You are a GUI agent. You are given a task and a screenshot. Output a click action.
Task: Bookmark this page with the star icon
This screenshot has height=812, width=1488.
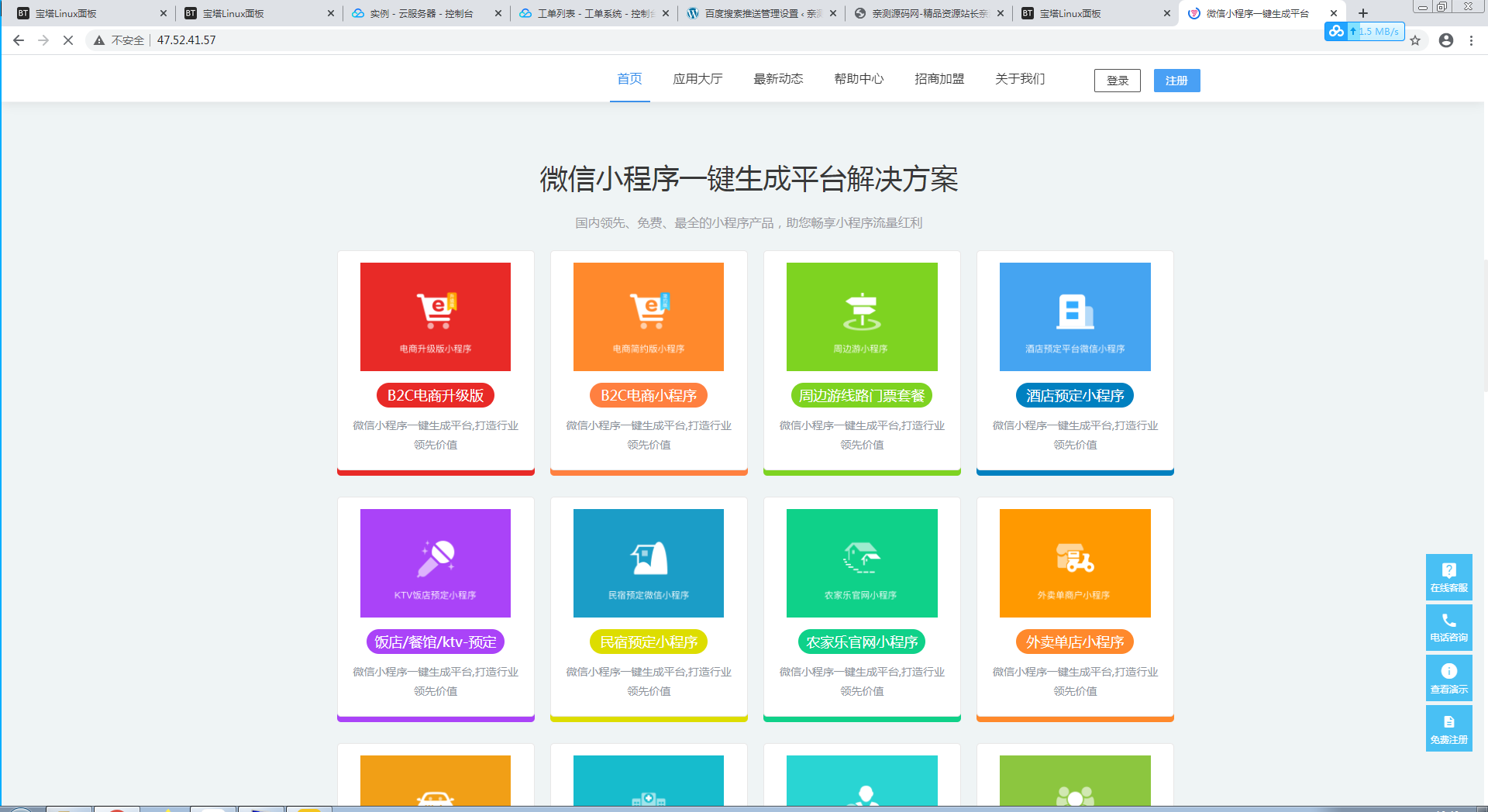[x=1415, y=40]
